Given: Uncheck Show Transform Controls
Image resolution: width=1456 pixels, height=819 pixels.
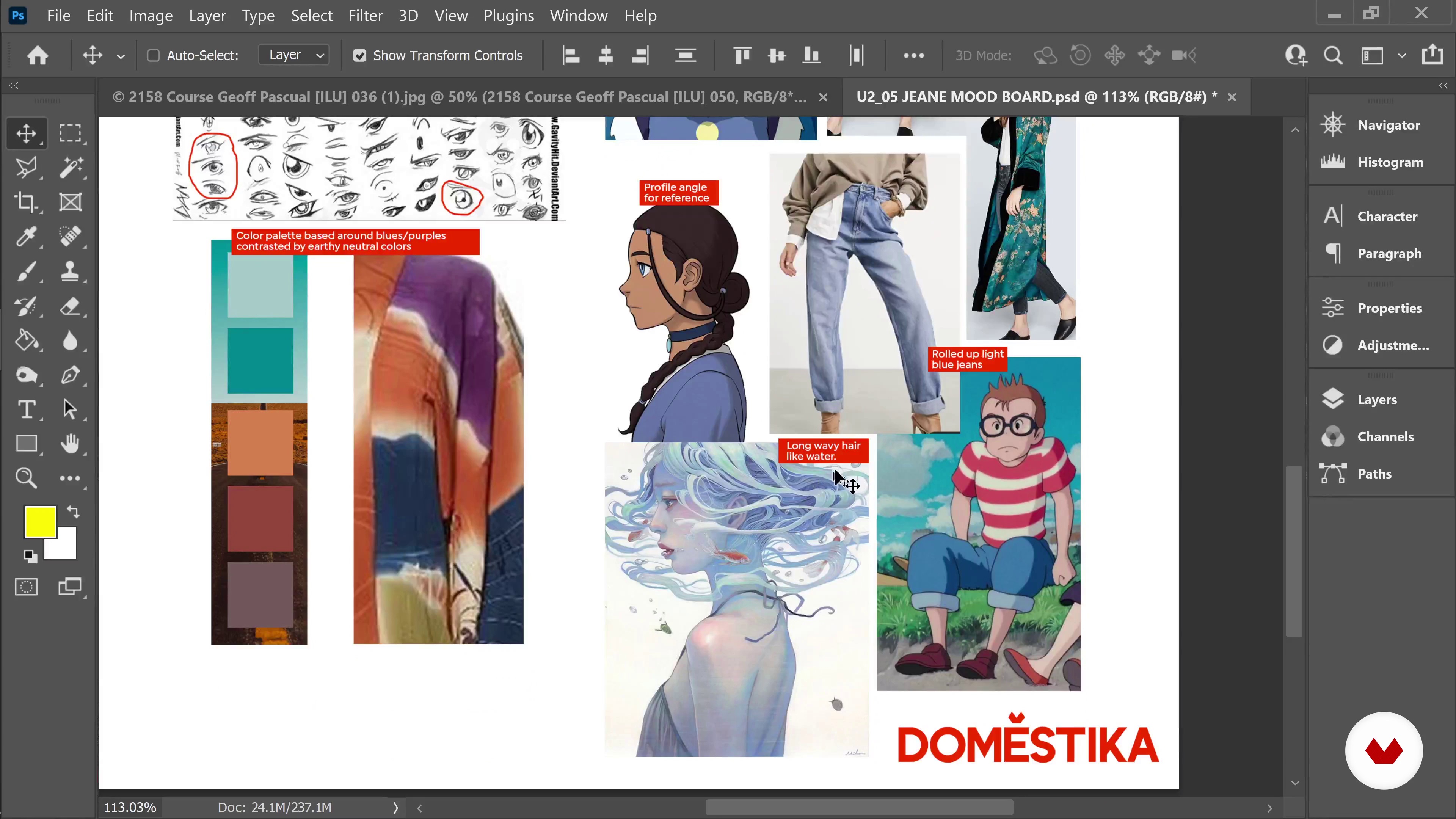Looking at the screenshot, I should pos(359,55).
